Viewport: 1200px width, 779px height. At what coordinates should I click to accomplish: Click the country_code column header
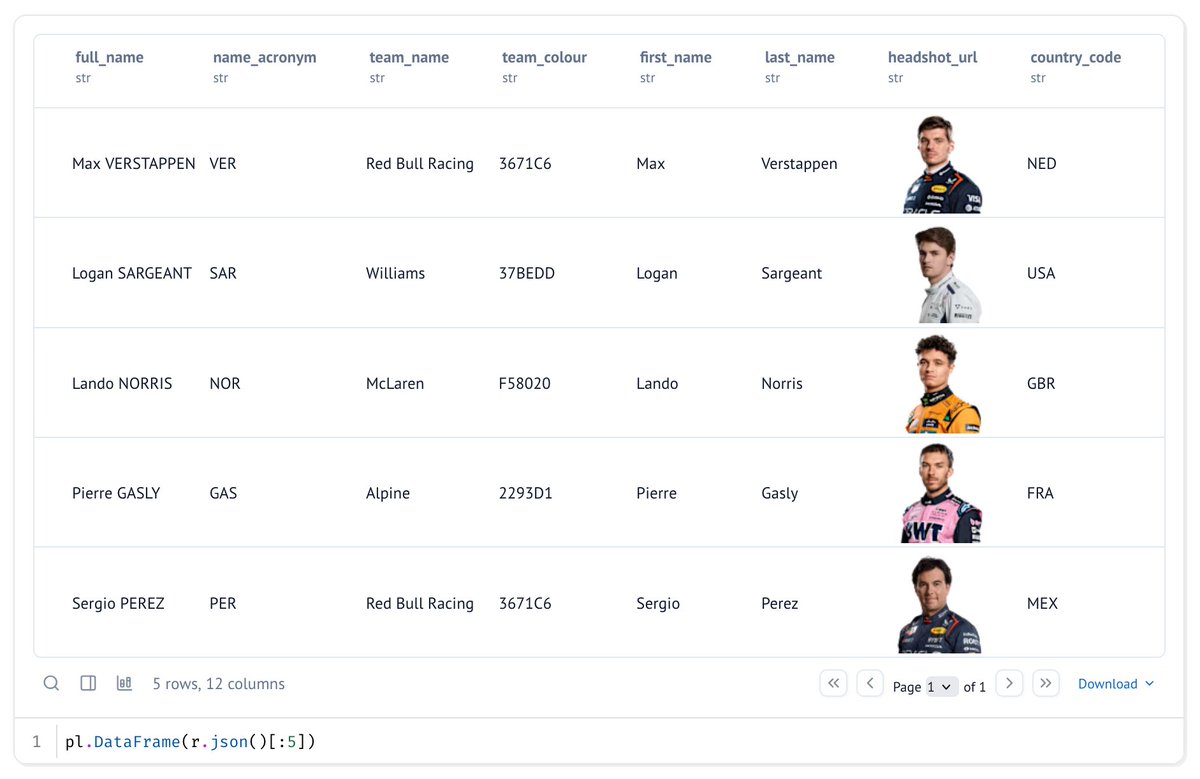tap(1075, 57)
